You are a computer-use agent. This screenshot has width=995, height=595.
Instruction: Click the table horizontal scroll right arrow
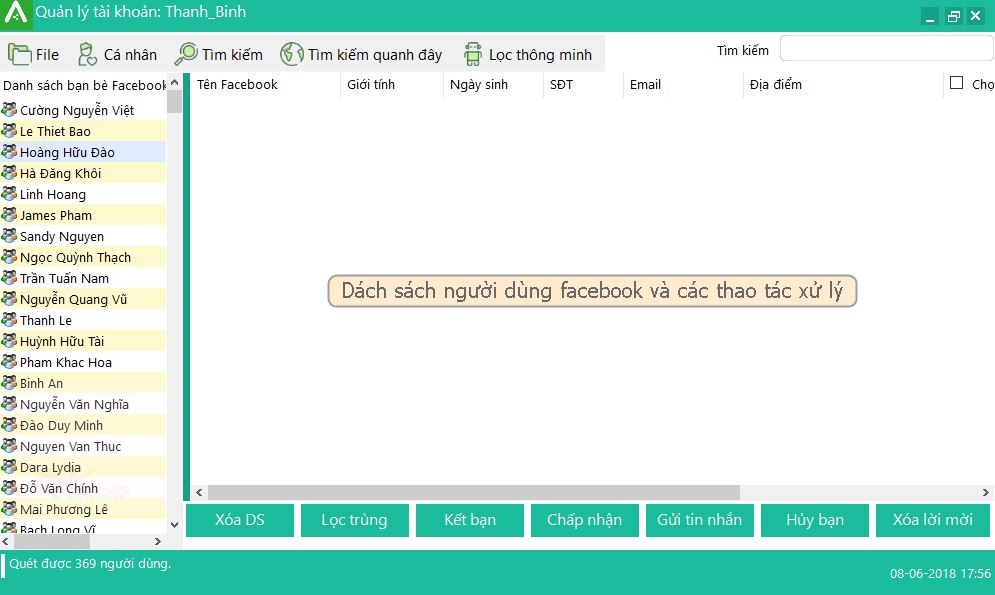coord(985,492)
